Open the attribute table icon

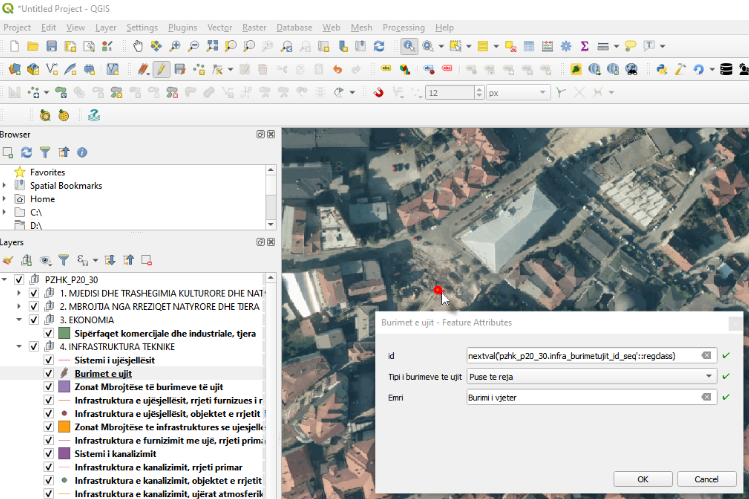pos(529,46)
